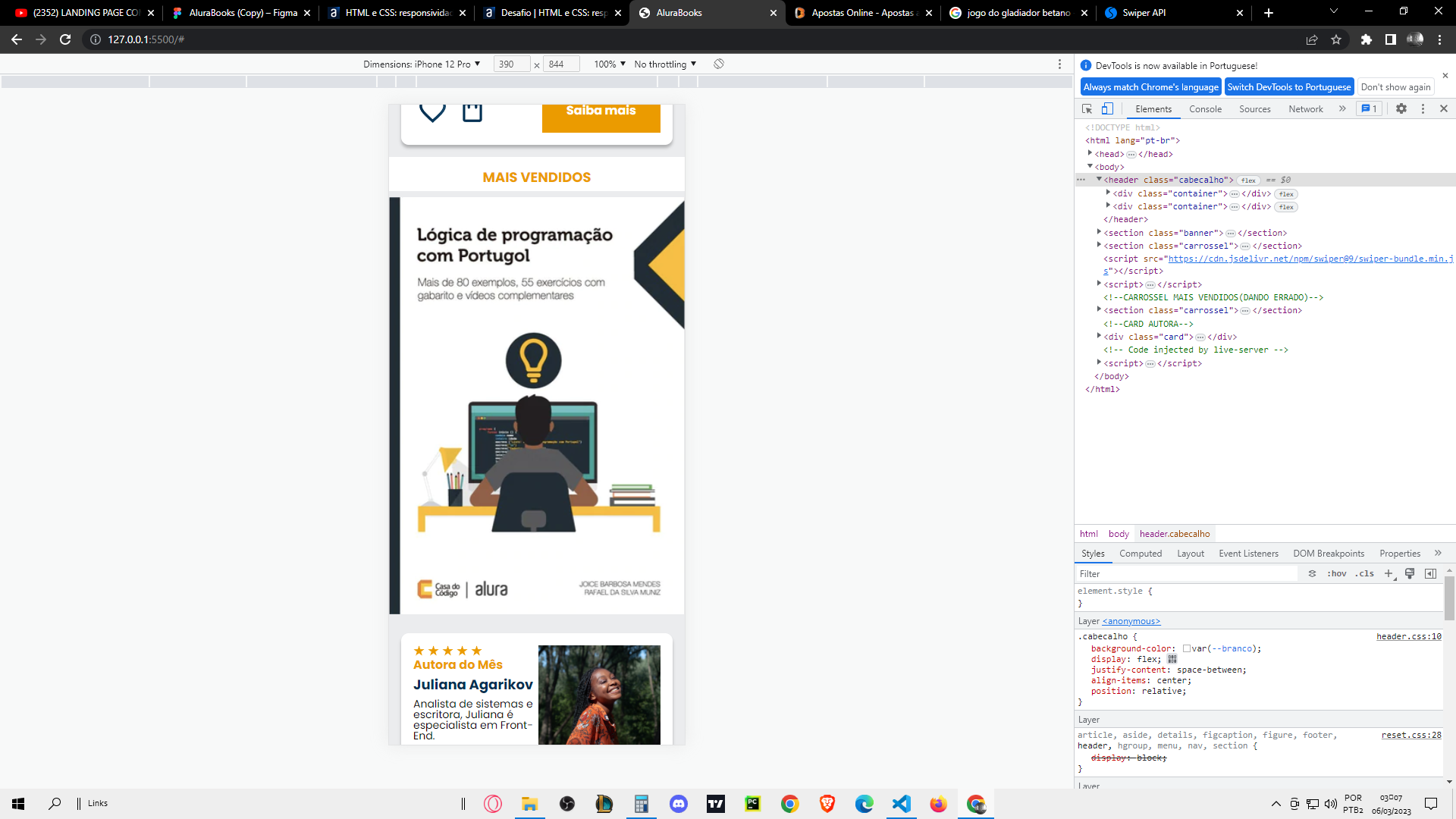Open Visual Studio Code from the taskbar

tap(902, 804)
